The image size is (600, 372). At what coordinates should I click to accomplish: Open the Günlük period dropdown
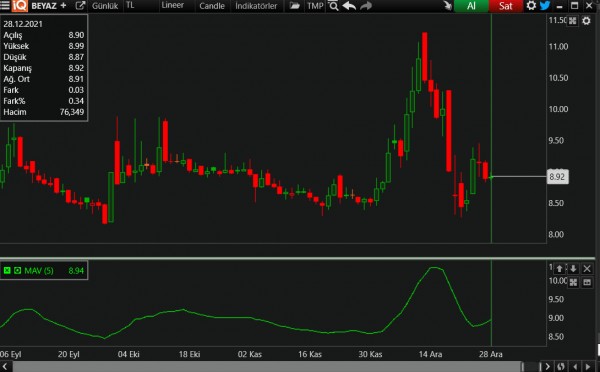[105, 6]
